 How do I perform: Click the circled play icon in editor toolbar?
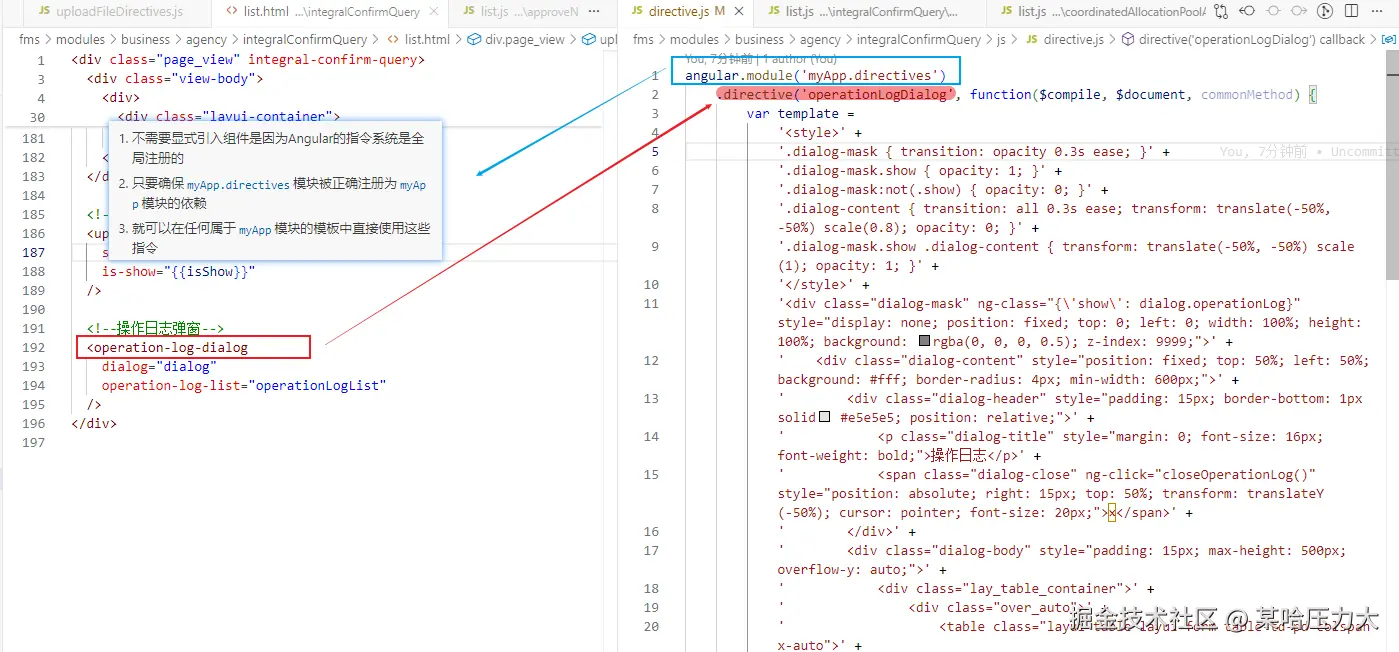coord(1325,12)
